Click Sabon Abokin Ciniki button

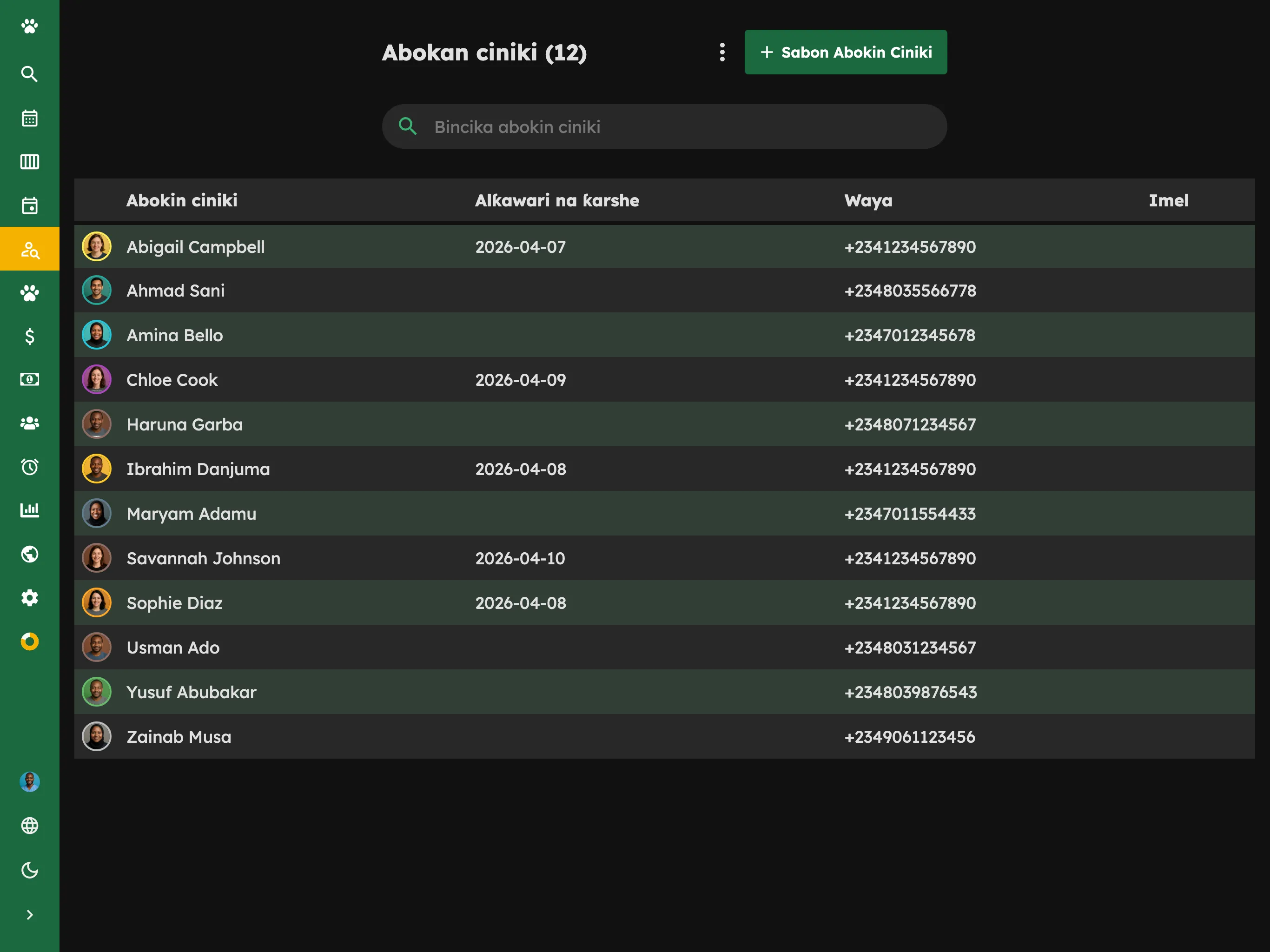[846, 52]
